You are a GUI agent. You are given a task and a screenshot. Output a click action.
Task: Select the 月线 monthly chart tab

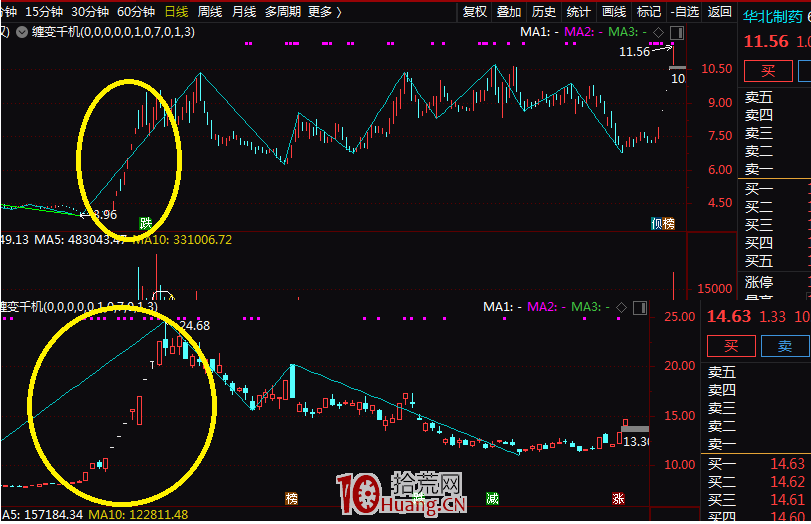click(x=244, y=11)
